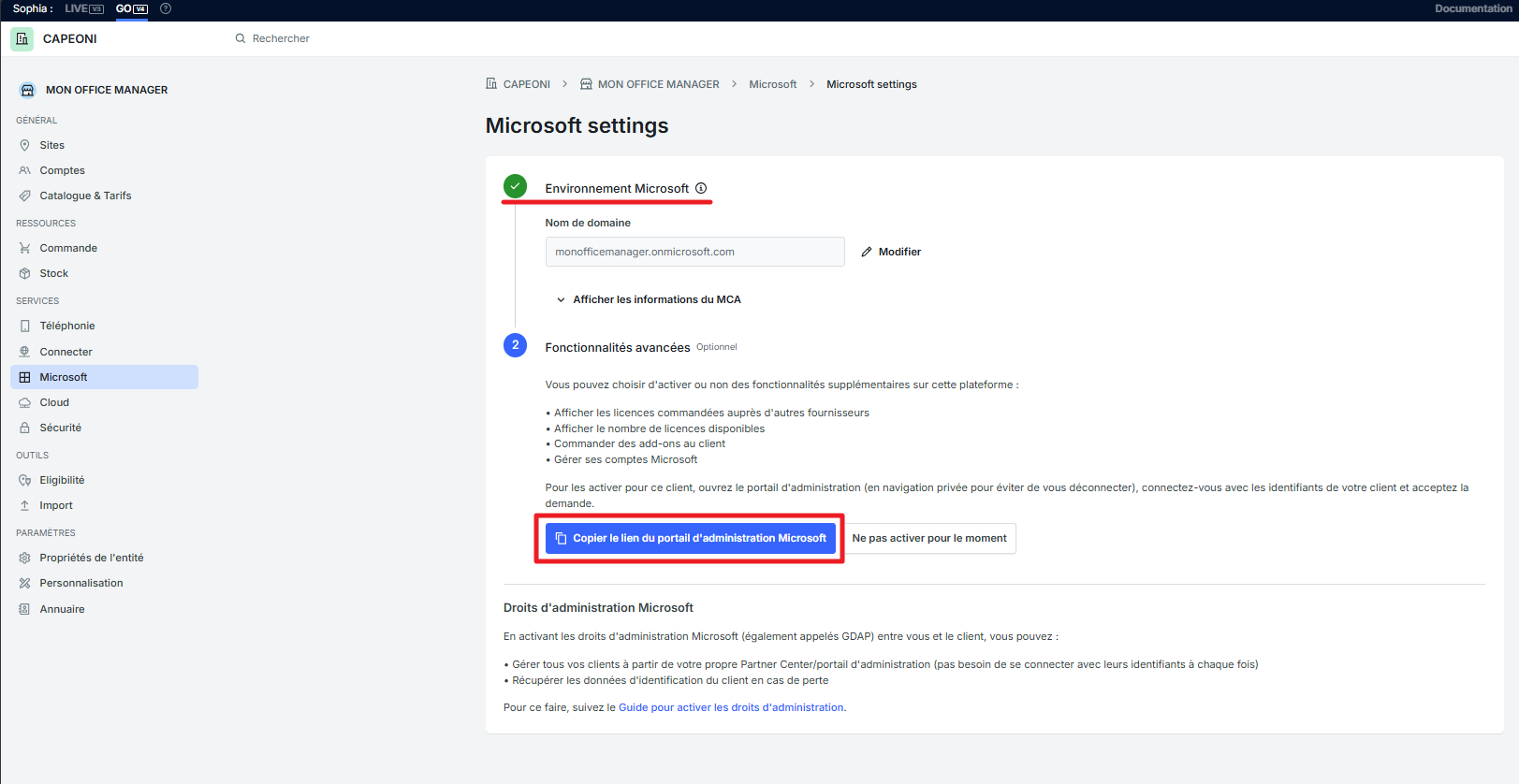
Task: Click the copy icon on the blue button
Action: tap(562, 538)
